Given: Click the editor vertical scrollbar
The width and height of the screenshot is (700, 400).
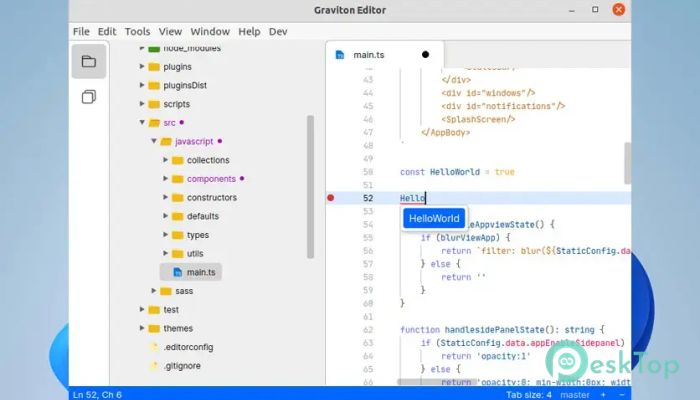Looking at the screenshot, I should coord(627,160).
